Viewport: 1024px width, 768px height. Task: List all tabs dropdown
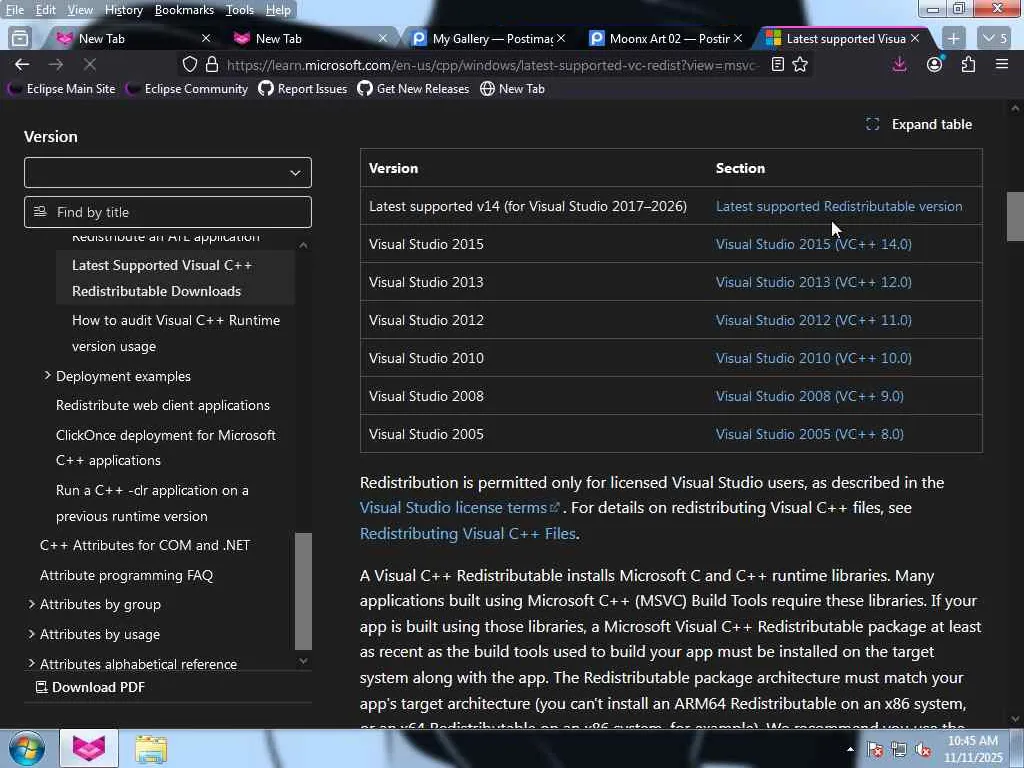995,39
